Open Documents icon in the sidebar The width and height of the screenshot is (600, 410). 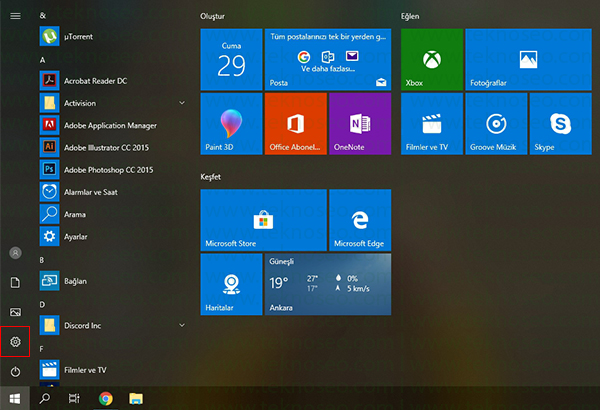coord(15,283)
